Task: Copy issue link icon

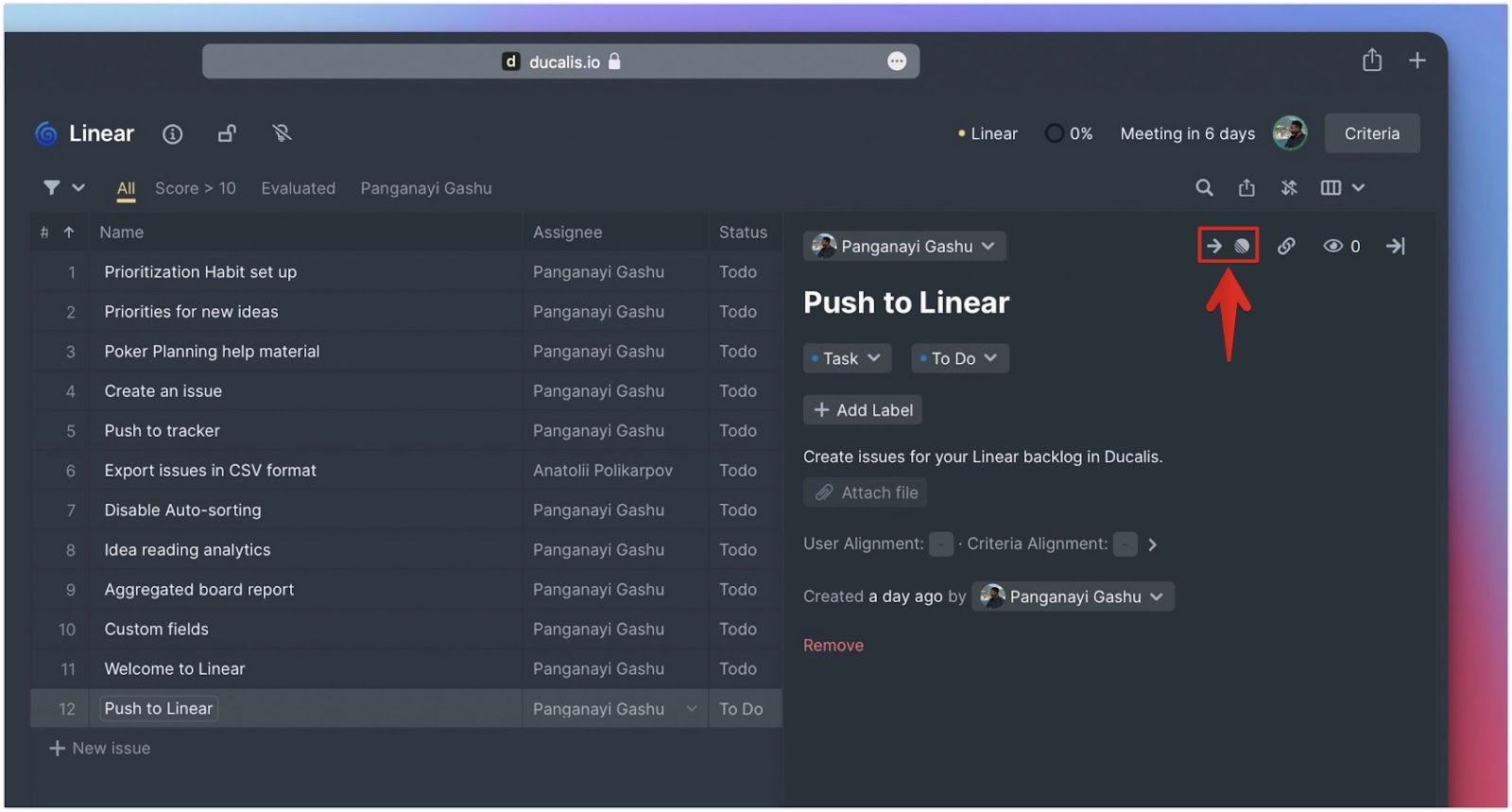Action: click(x=1286, y=246)
